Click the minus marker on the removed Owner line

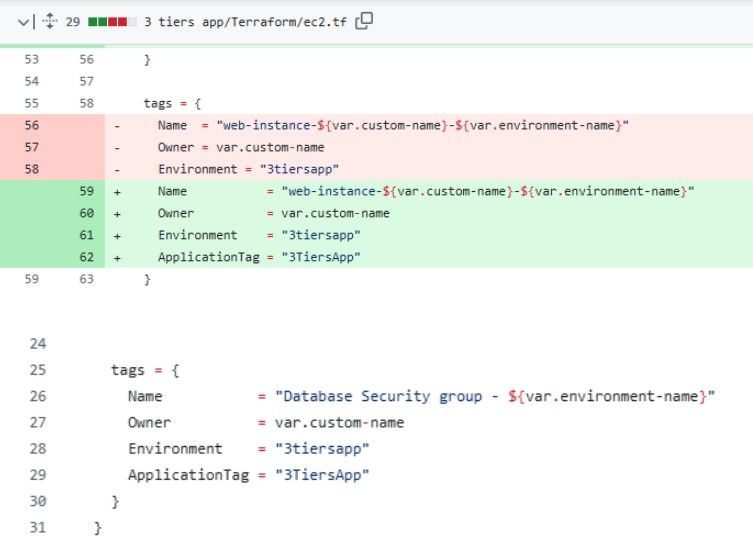tap(118, 147)
